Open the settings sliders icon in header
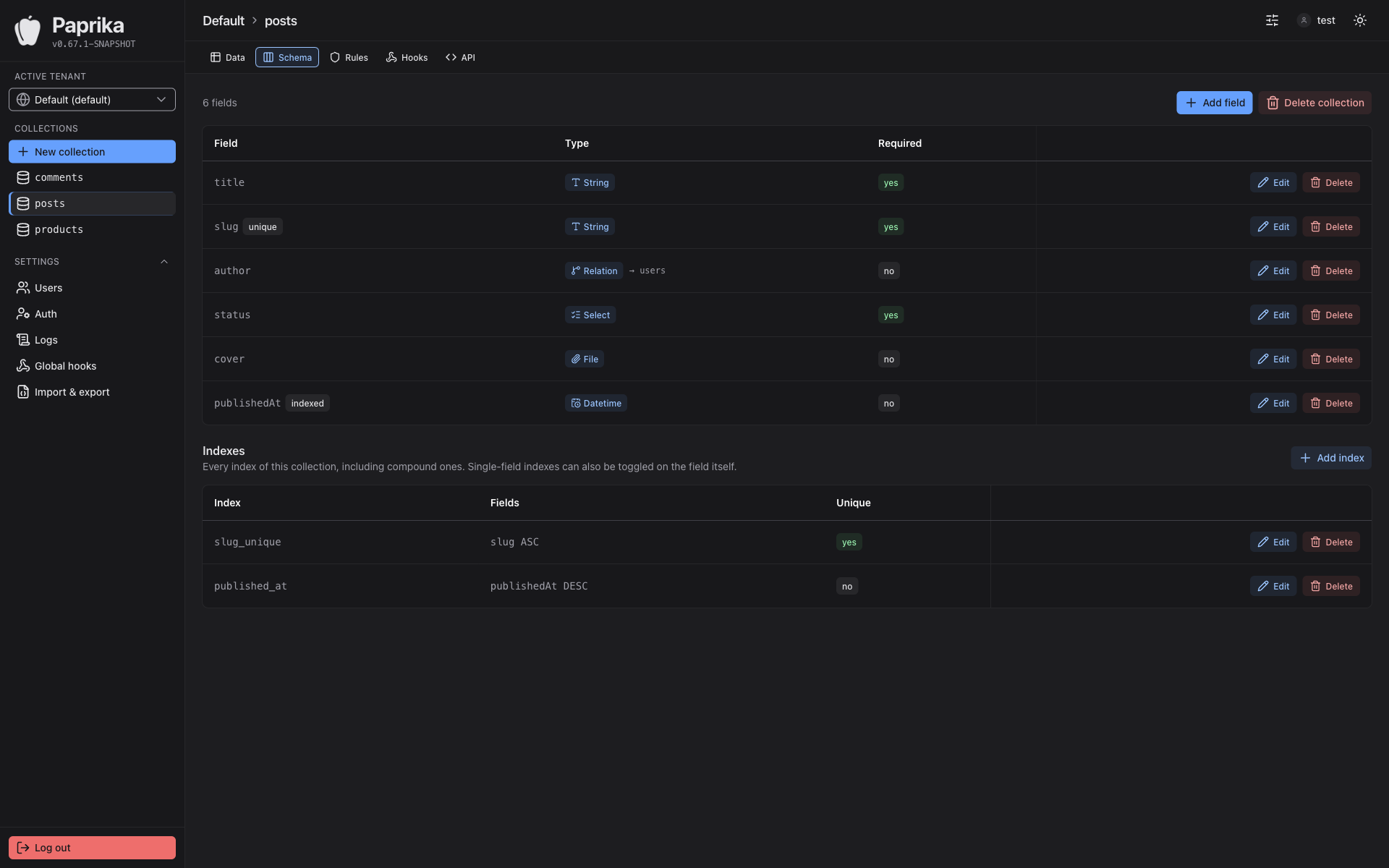The width and height of the screenshot is (1389, 868). pos(1272,20)
